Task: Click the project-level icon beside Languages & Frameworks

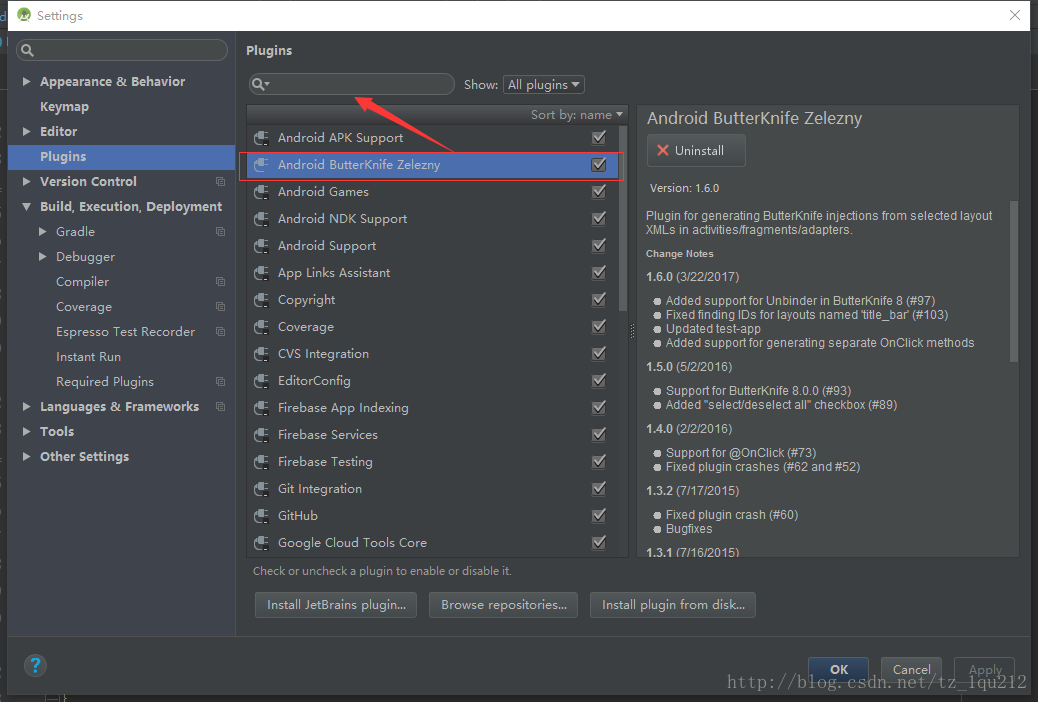Action: pos(220,407)
